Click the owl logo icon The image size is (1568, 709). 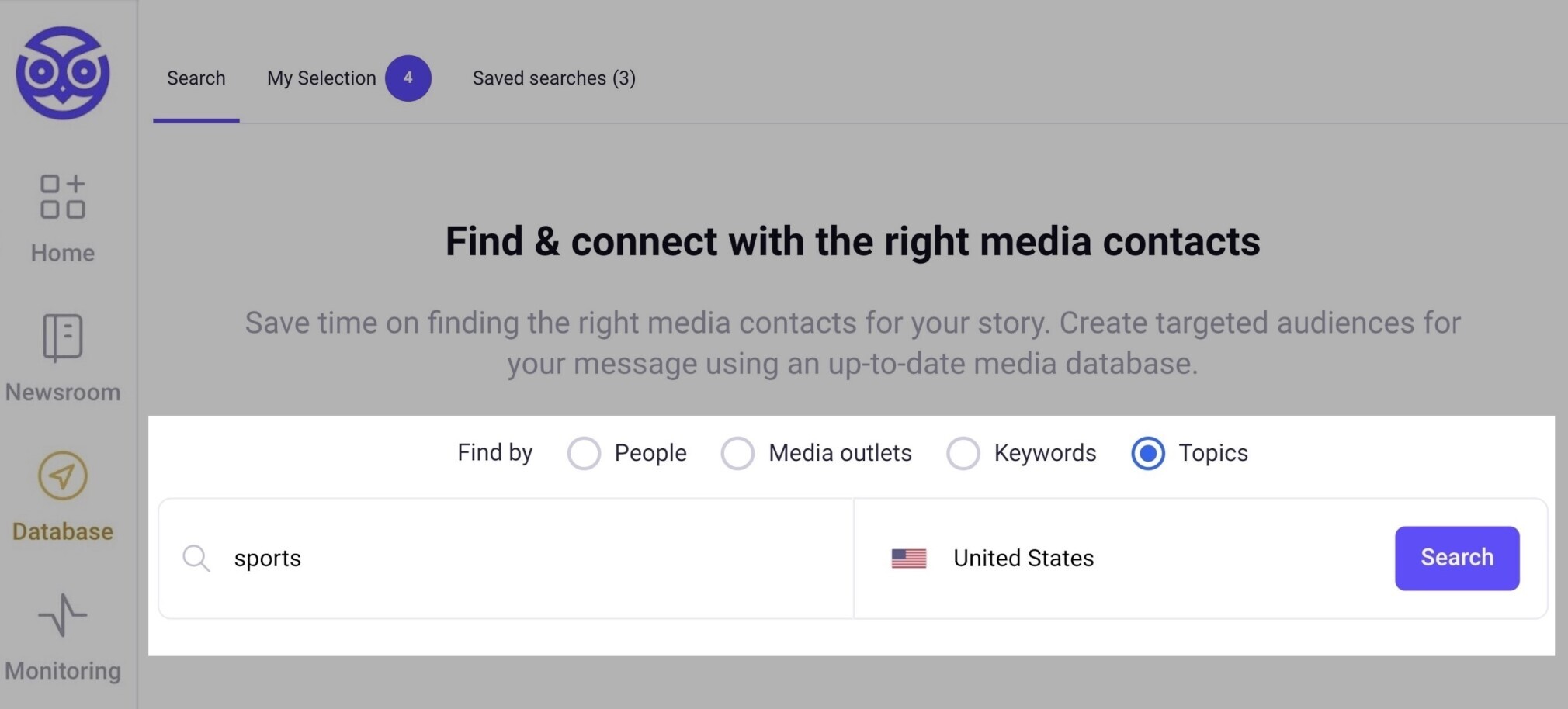(x=63, y=73)
